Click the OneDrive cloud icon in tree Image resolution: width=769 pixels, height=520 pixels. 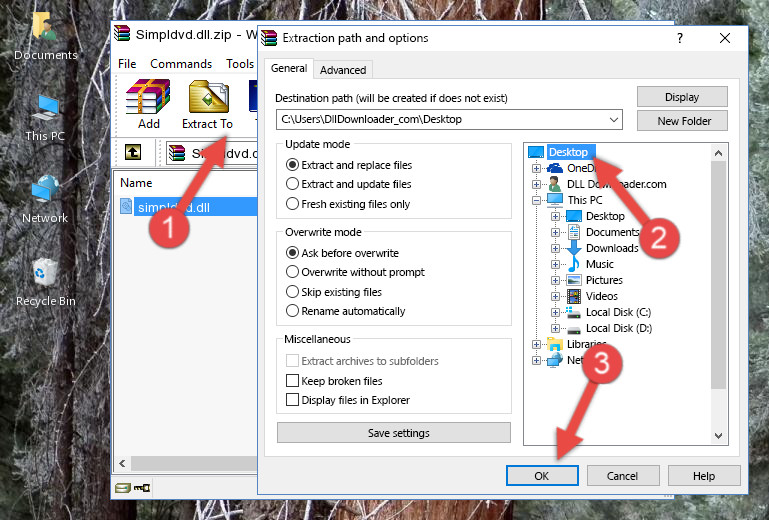tap(555, 168)
